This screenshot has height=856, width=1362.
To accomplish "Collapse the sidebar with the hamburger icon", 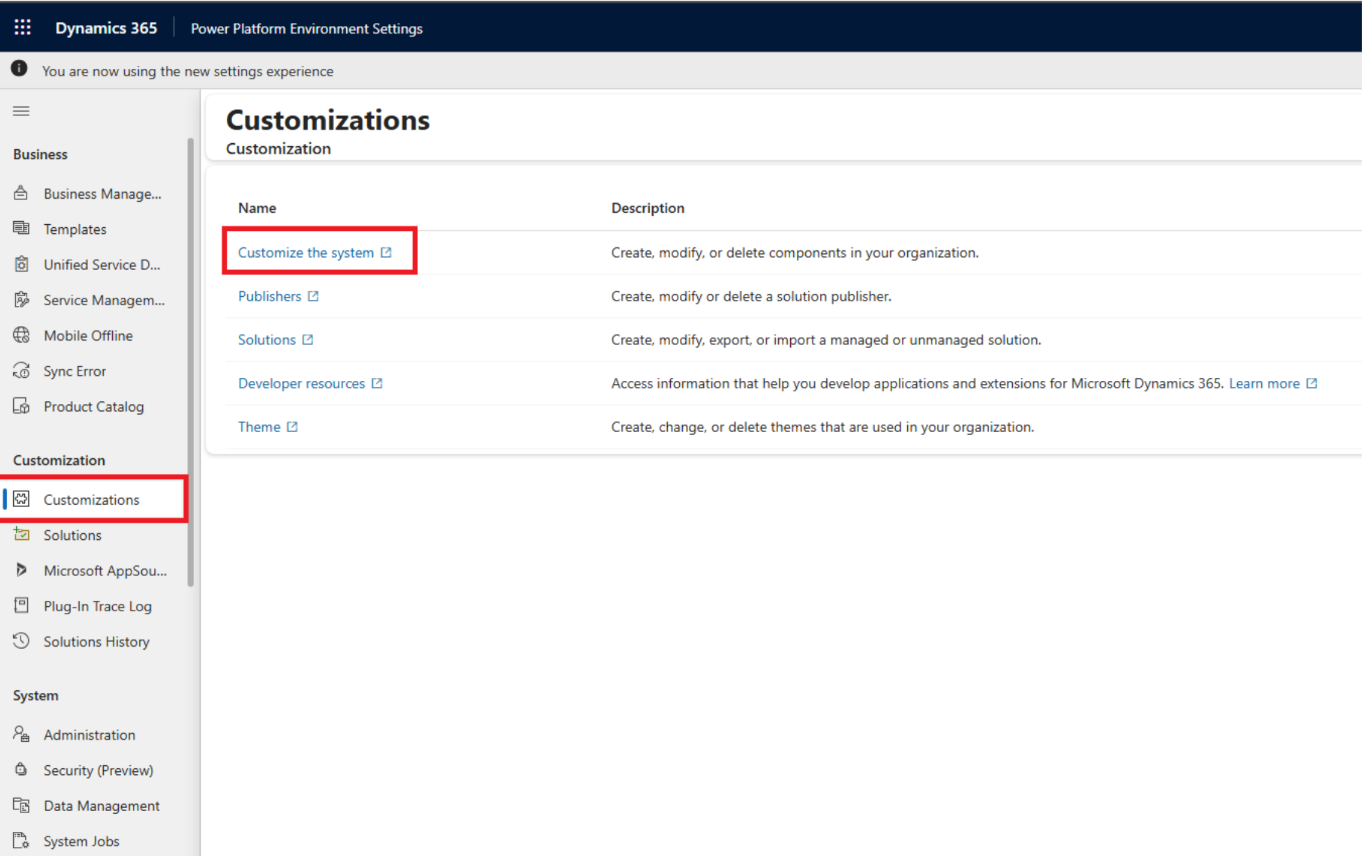I will pyautogui.click(x=21, y=111).
